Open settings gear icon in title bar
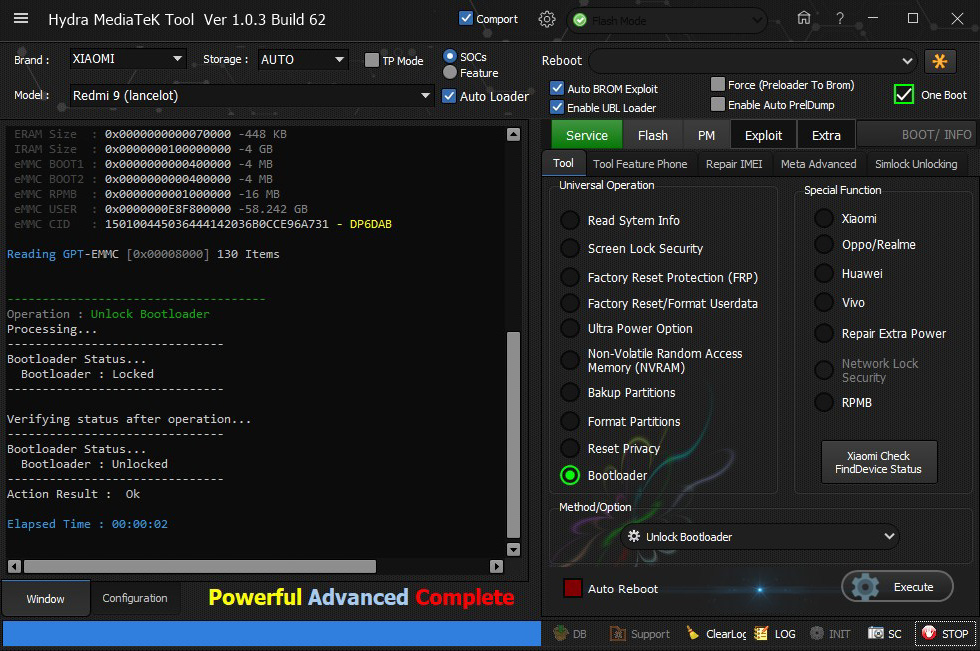The height and width of the screenshot is (651, 980). (x=546, y=19)
